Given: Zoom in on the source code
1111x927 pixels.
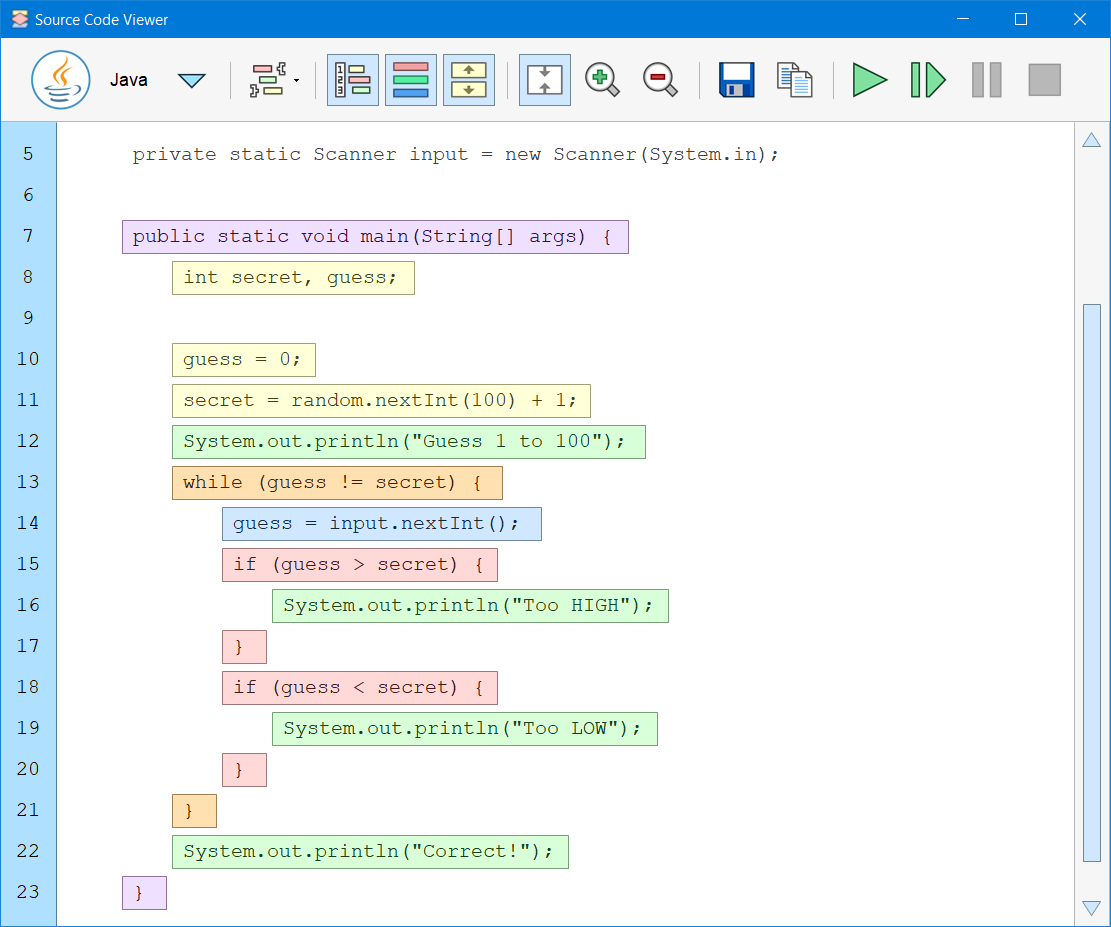Looking at the screenshot, I should [x=601, y=79].
